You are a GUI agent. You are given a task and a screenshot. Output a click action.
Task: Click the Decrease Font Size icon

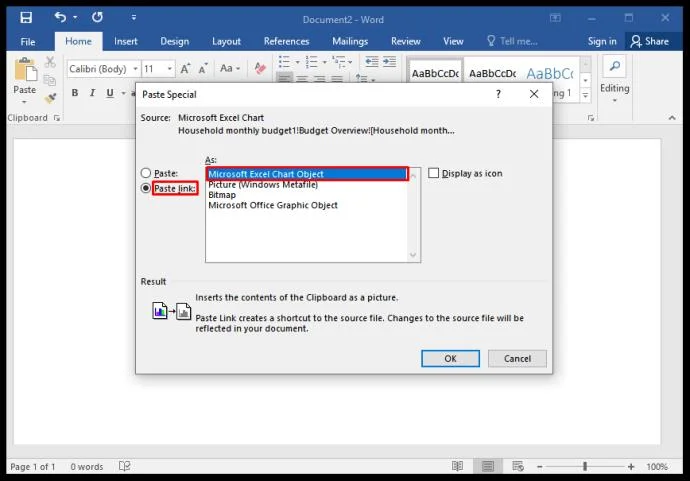[203, 69]
